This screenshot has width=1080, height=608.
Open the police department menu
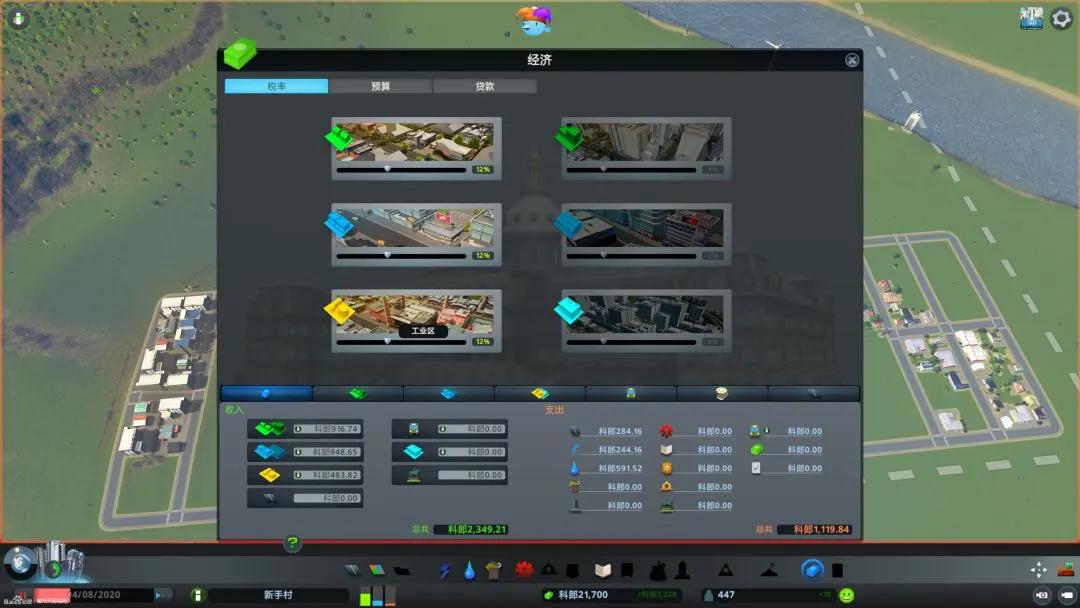(572, 570)
